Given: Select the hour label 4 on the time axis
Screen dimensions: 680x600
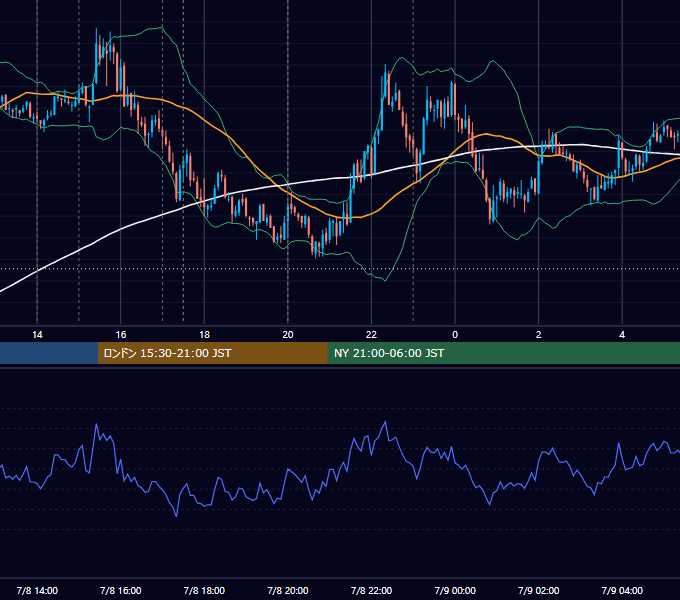Looking at the screenshot, I should (x=622, y=335).
